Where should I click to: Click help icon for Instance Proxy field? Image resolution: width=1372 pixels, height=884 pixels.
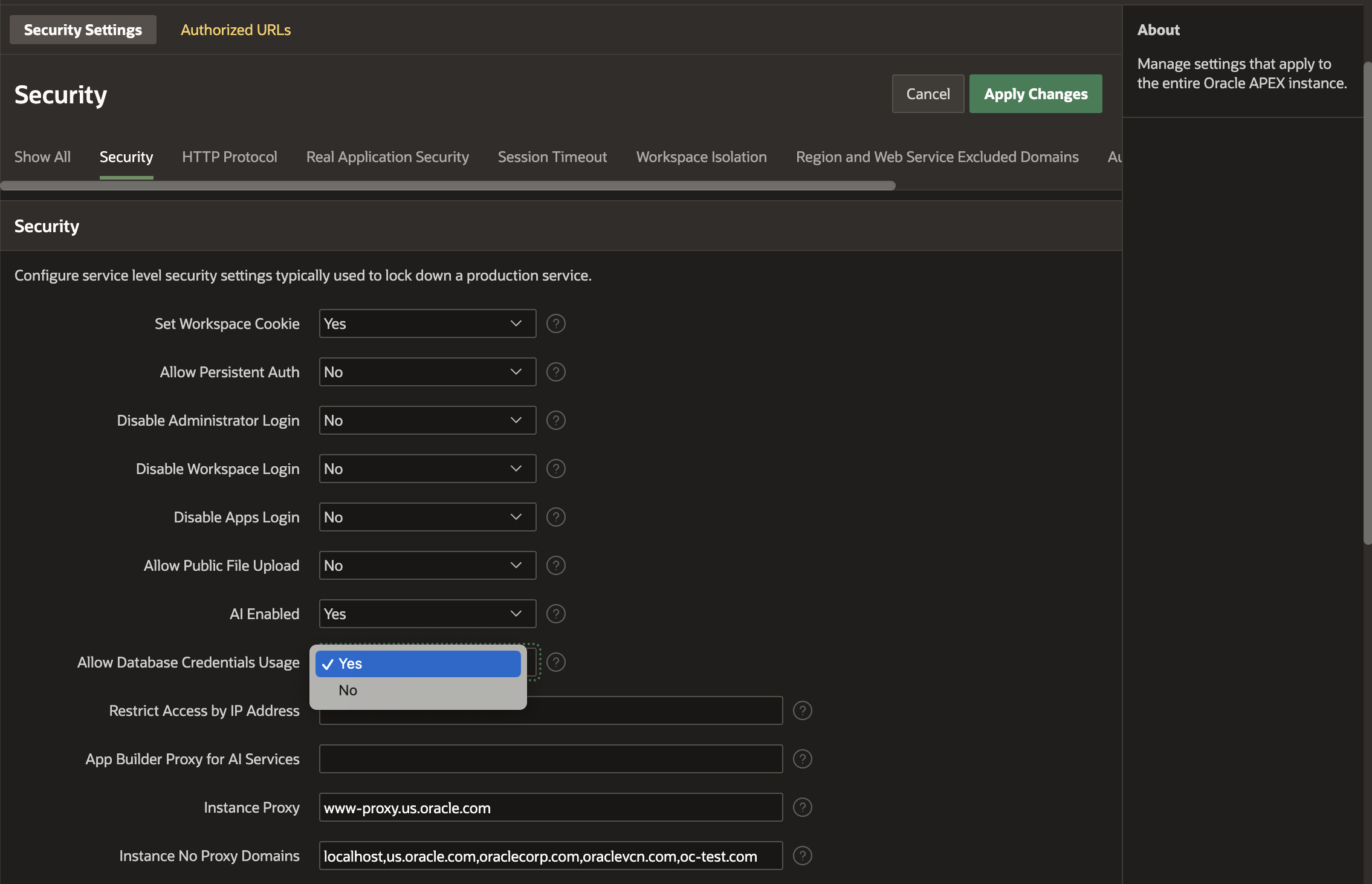(x=802, y=807)
